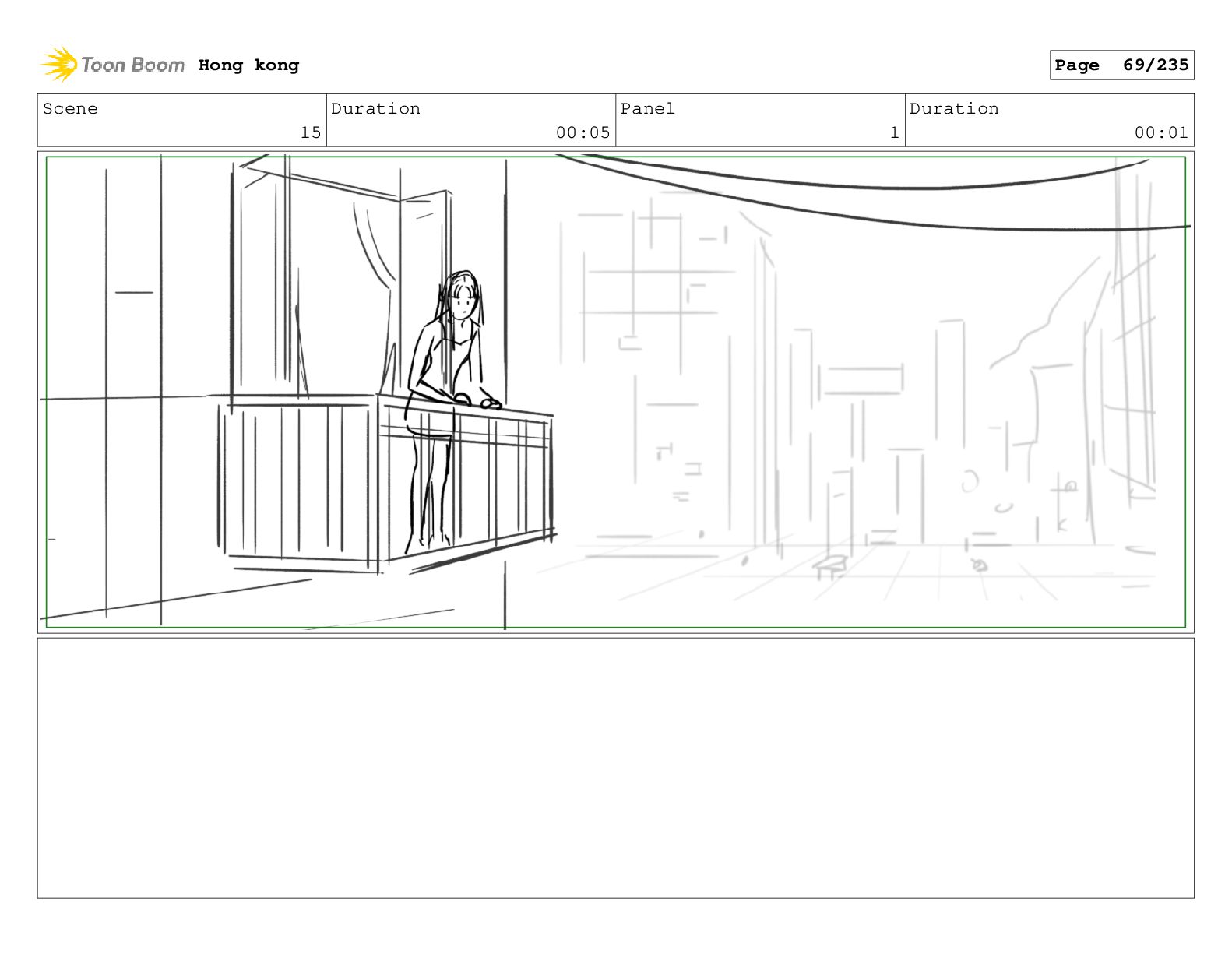Screen dimensions: 1232x954
Task: Click the 'Panel' header label
Action: [x=647, y=109]
